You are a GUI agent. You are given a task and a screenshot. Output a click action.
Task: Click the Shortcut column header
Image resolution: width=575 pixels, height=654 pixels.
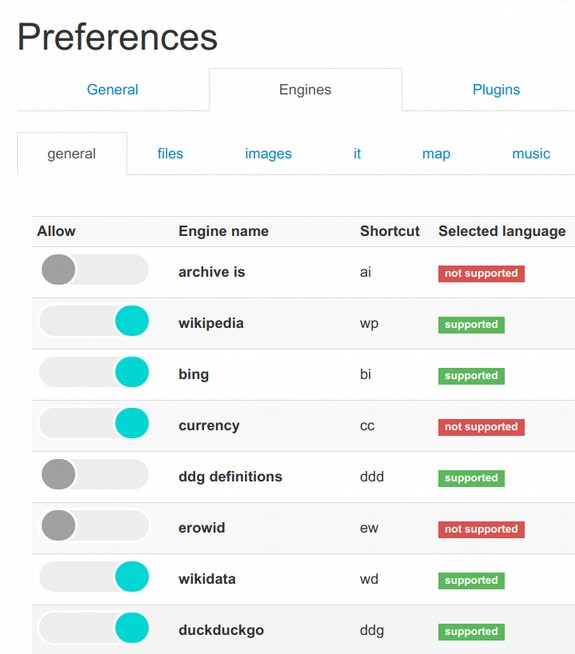[x=390, y=231]
